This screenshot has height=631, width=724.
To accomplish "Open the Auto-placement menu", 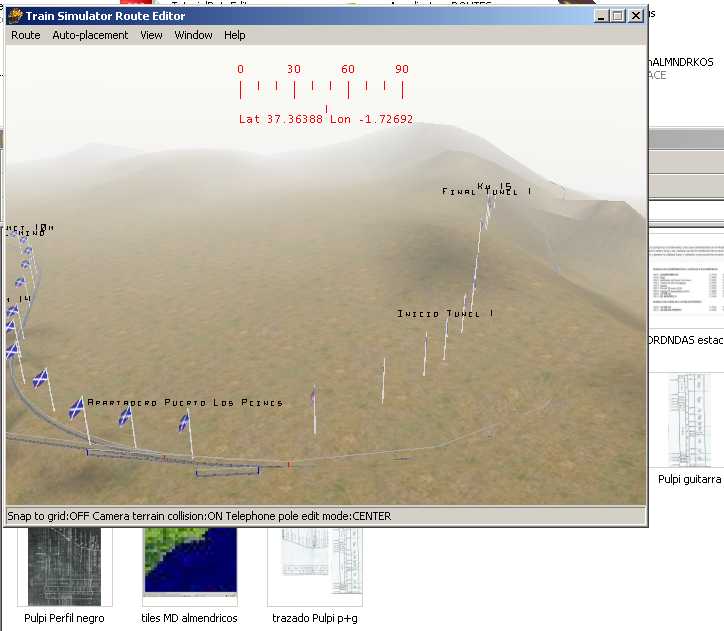I will [x=90, y=35].
